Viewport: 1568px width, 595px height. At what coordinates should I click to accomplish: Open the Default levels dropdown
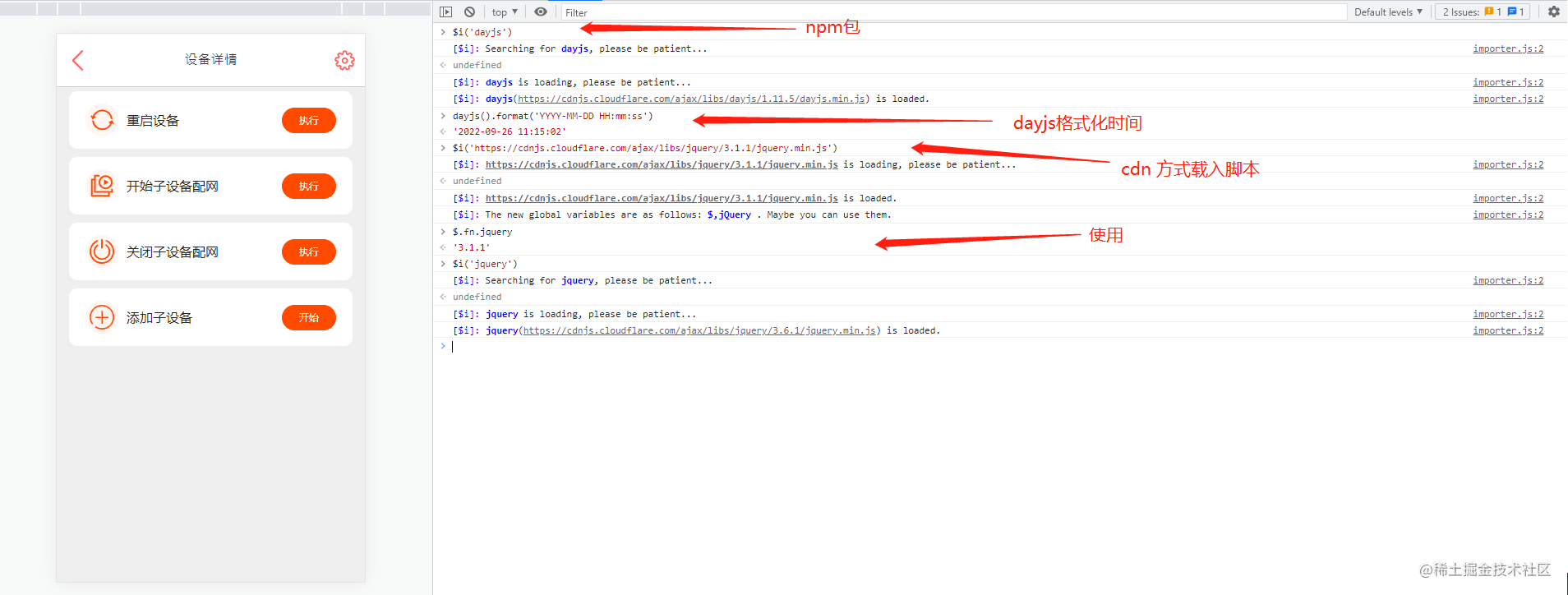(1388, 12)
